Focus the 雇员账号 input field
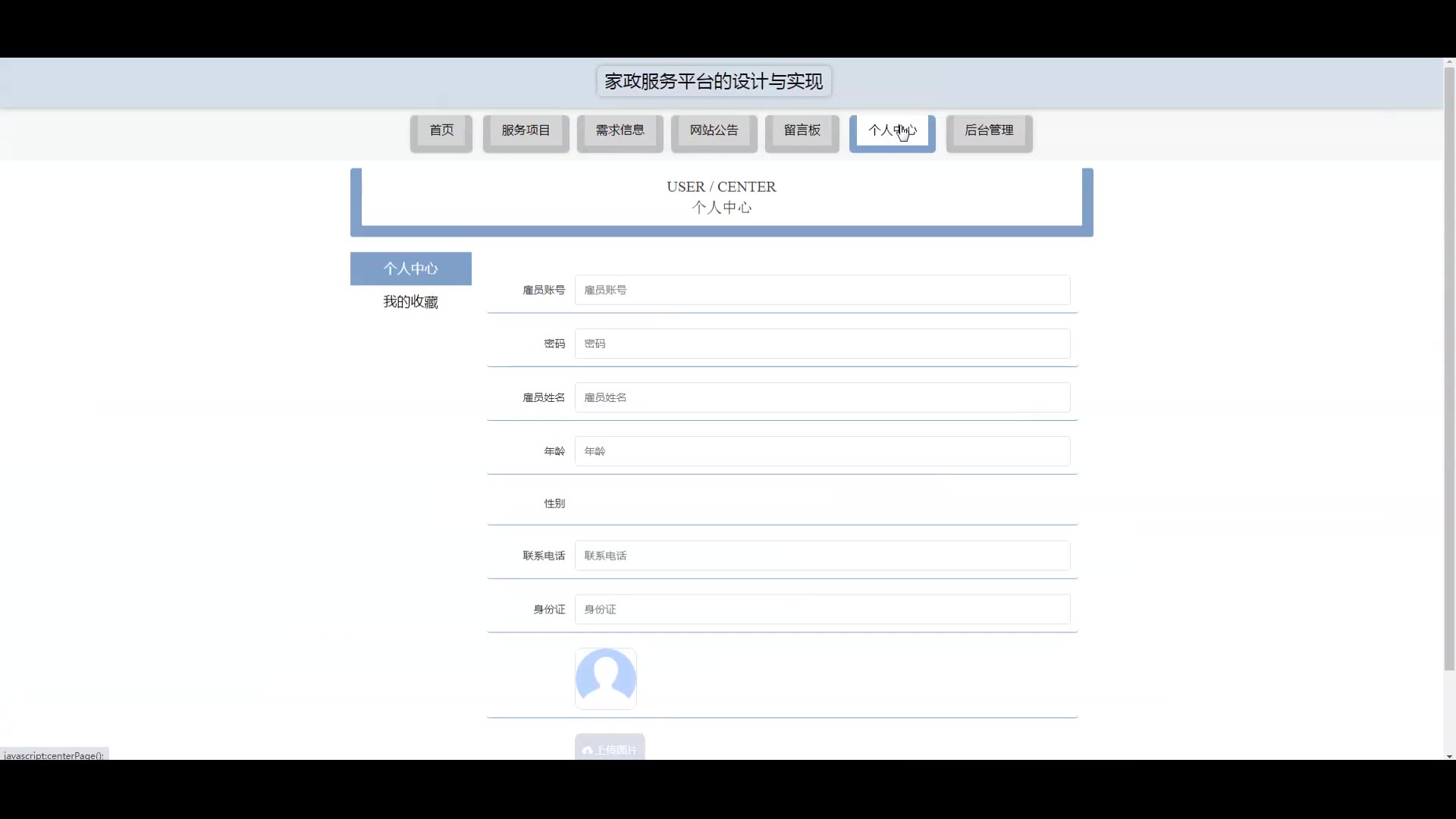Image resolution: width=1456 pixels, height=819 pixels. click(x=822, y=290)
